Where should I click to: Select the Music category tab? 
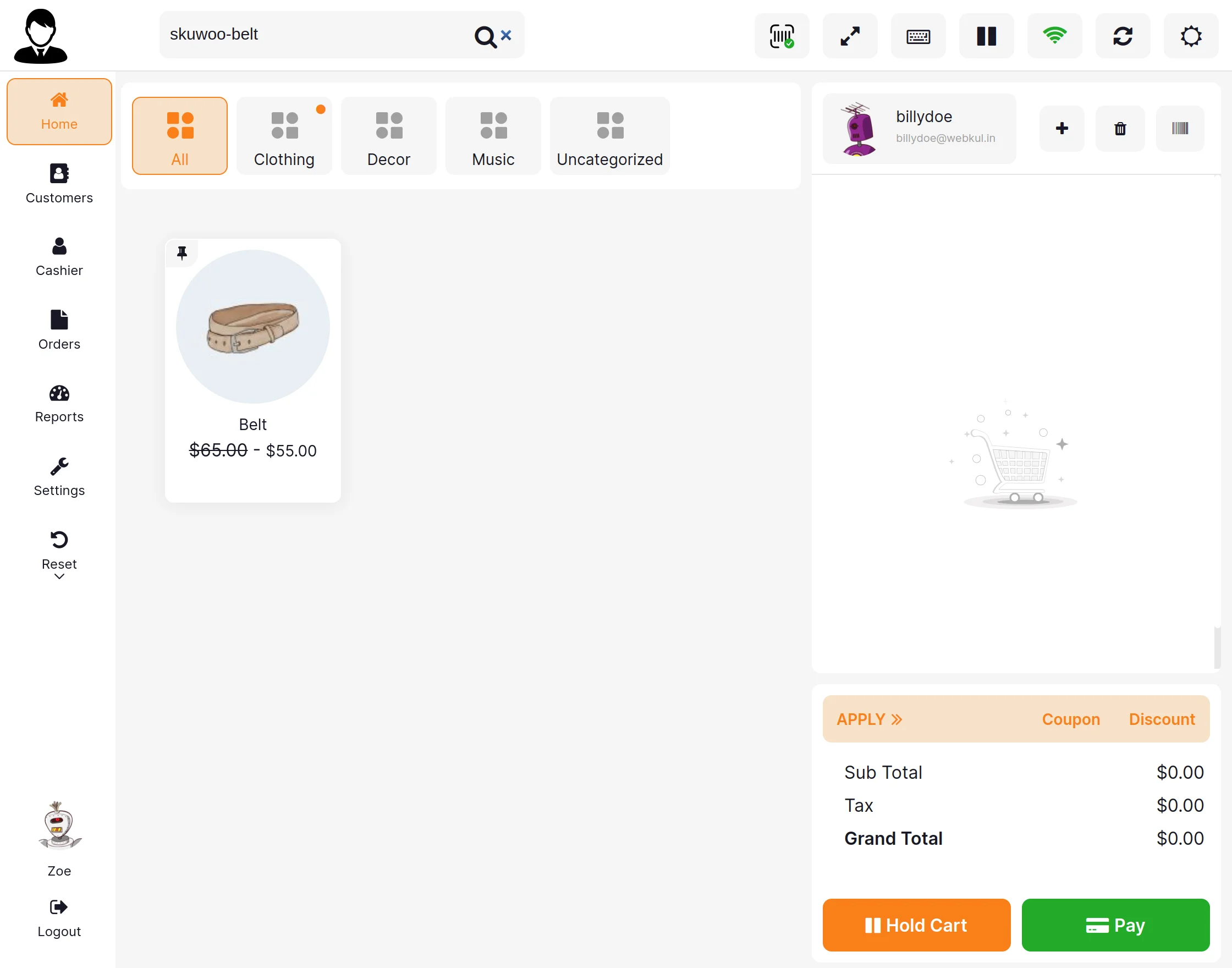(492, 135)
